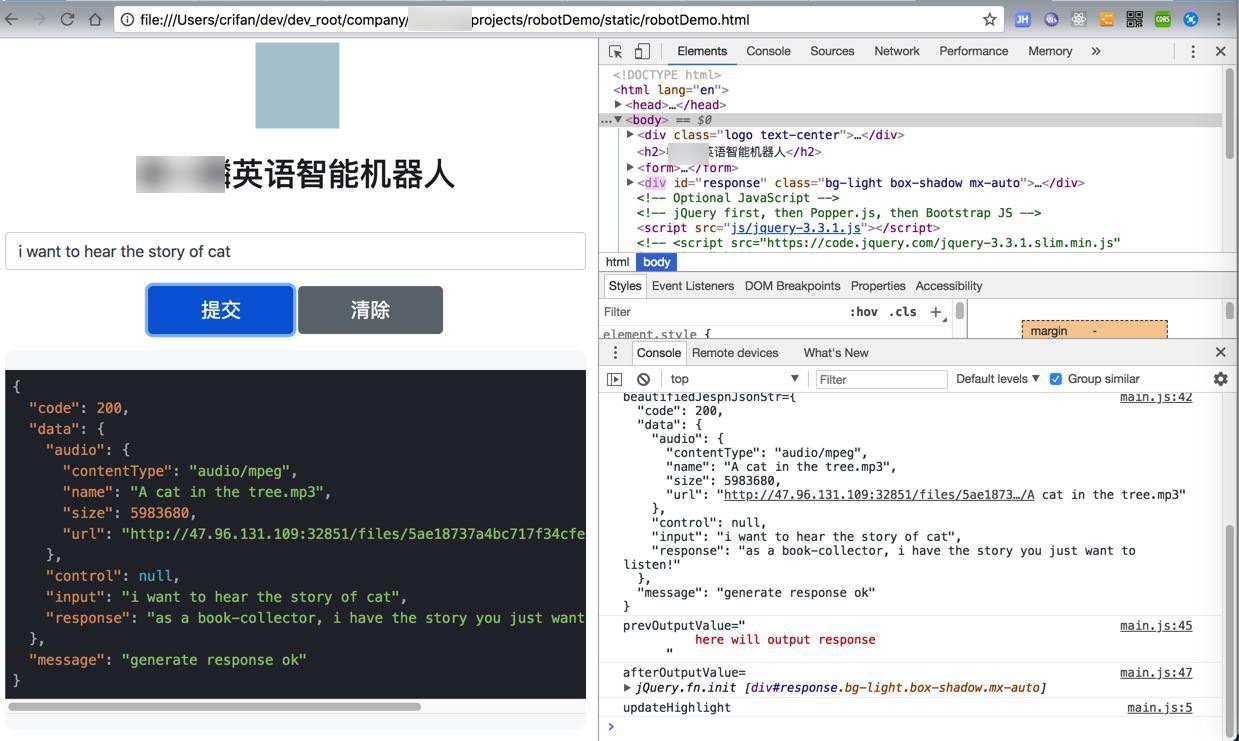The height and width of the screenshot is (741, 1239).
Task: Switch to the Elements tab
Action: pos(702,51)
